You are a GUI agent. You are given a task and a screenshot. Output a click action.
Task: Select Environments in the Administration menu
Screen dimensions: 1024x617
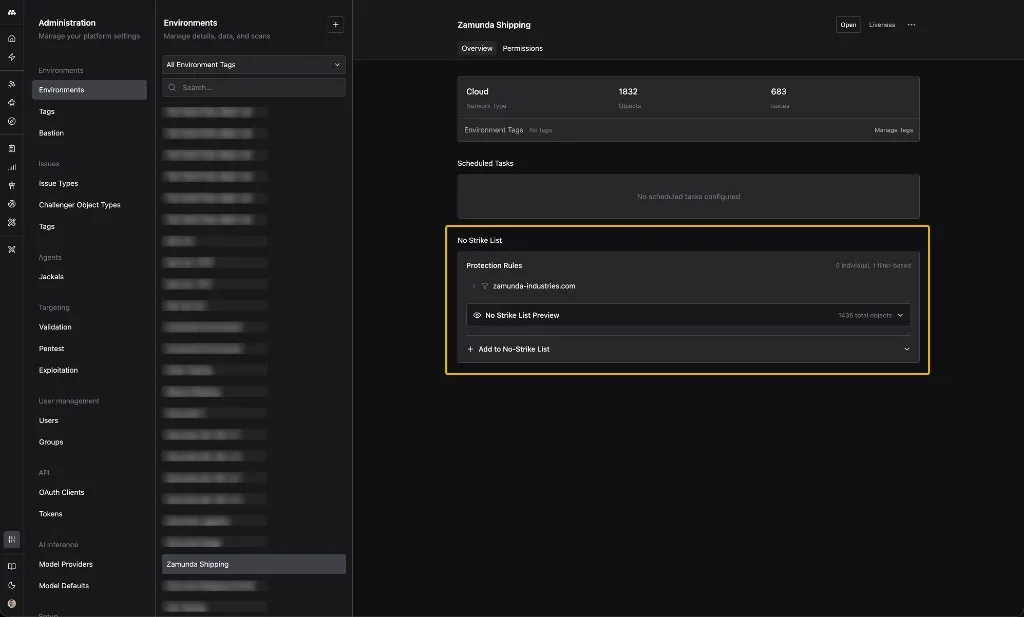(x=89, y=90)
